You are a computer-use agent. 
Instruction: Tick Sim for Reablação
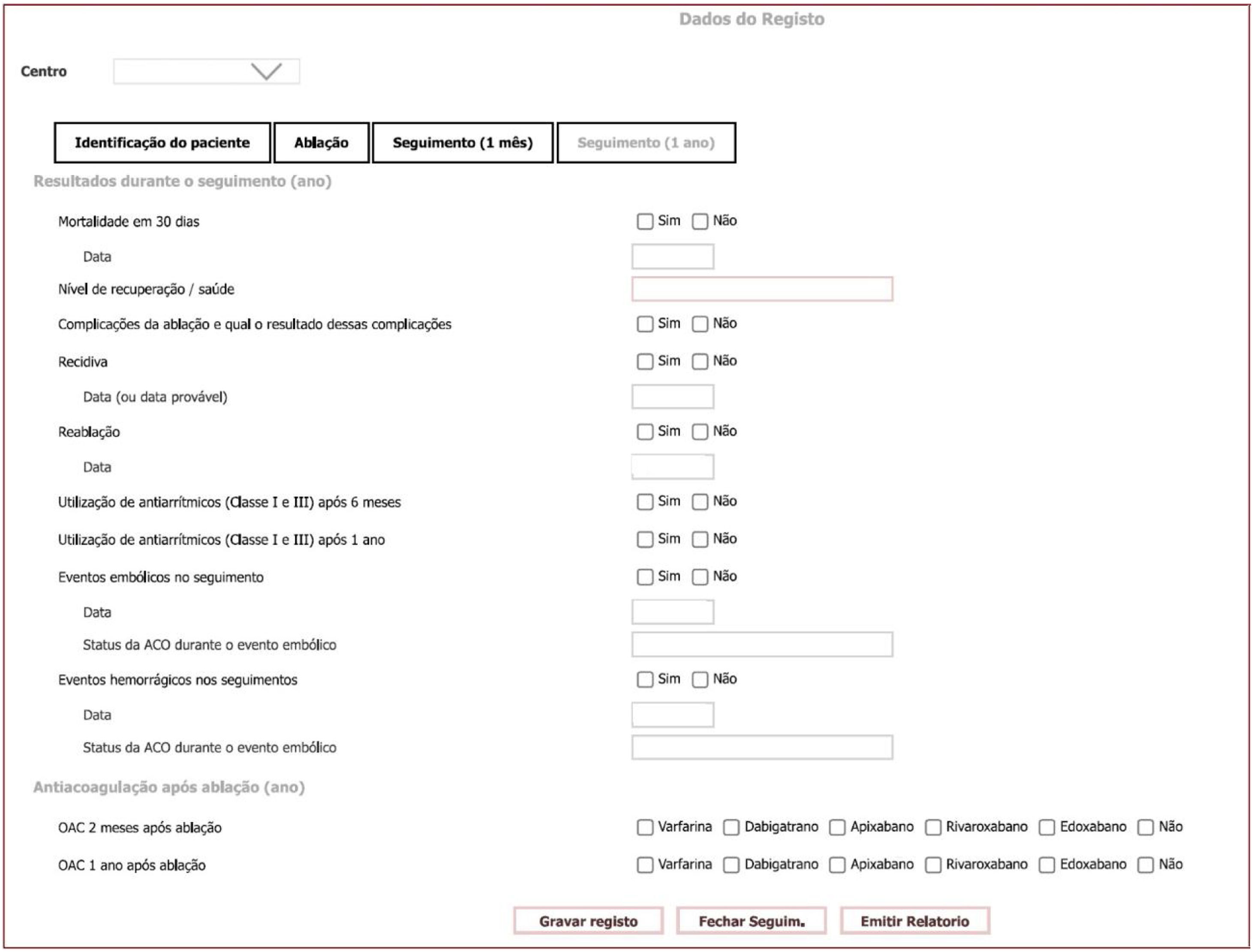tap(644, 432)
